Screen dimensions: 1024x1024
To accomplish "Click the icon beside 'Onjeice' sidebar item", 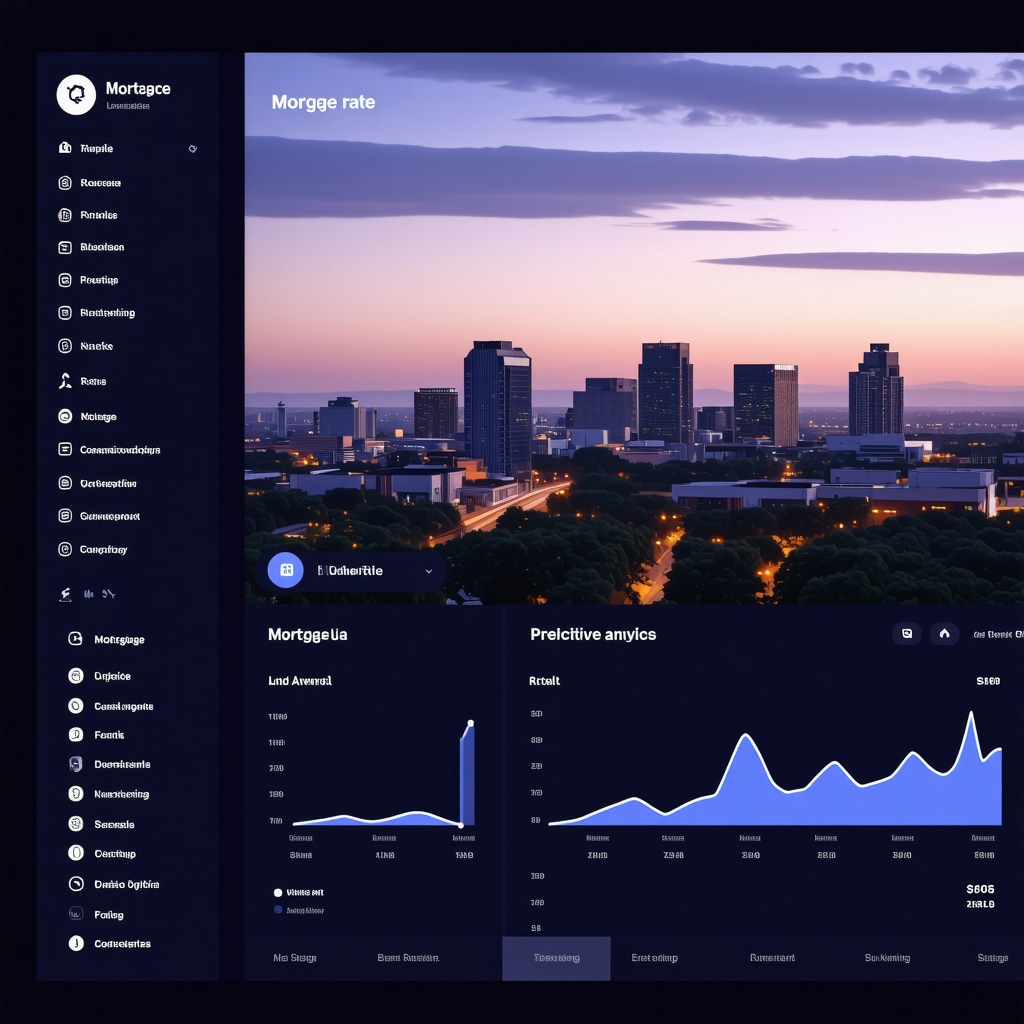I will click(x=76, y=675).
